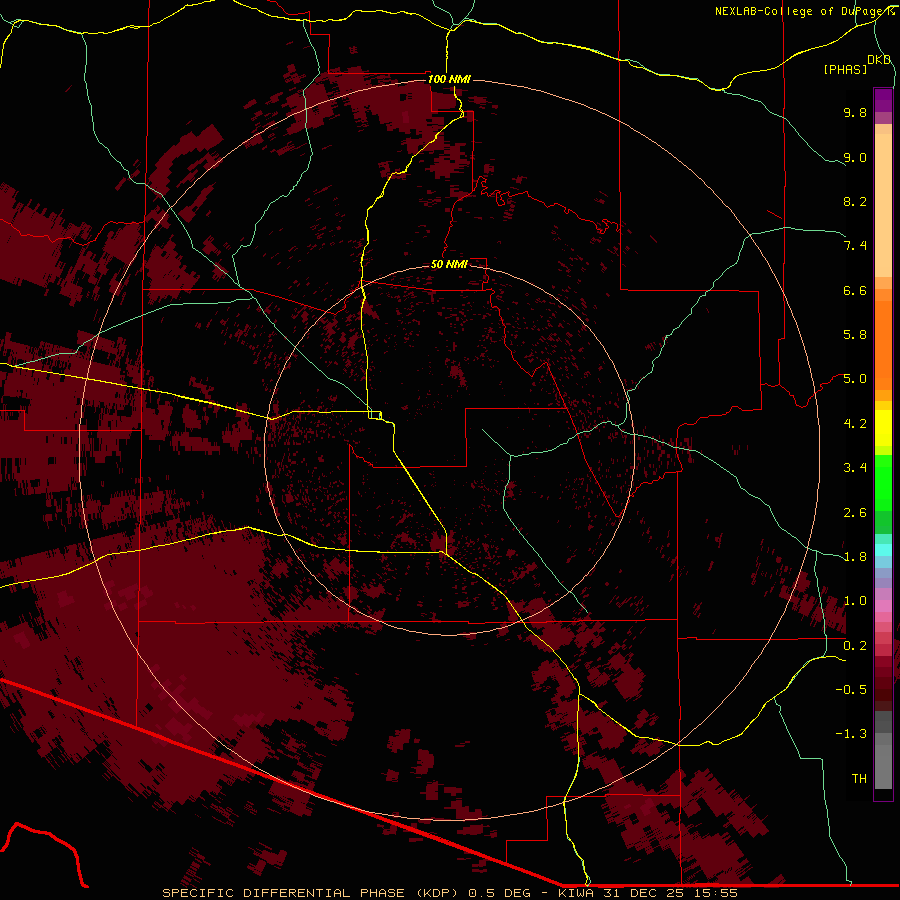Click the 100 NMI range ring label

(x=449, y=79)
